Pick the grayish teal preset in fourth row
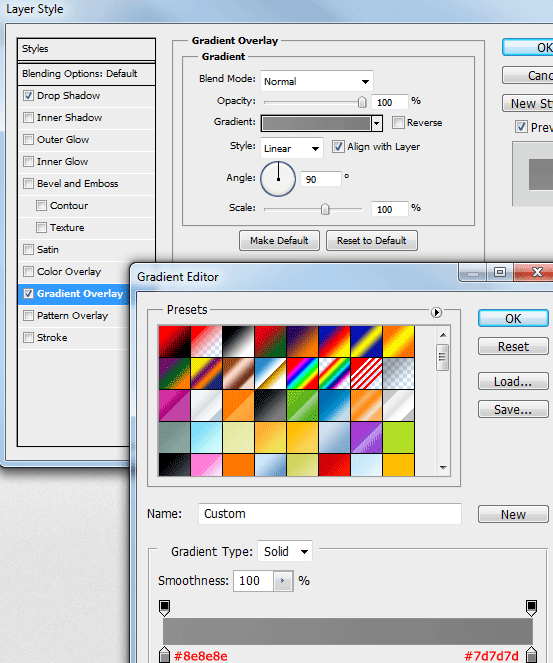The width and height of the screenshot is (553, 663). coord(175,437)
